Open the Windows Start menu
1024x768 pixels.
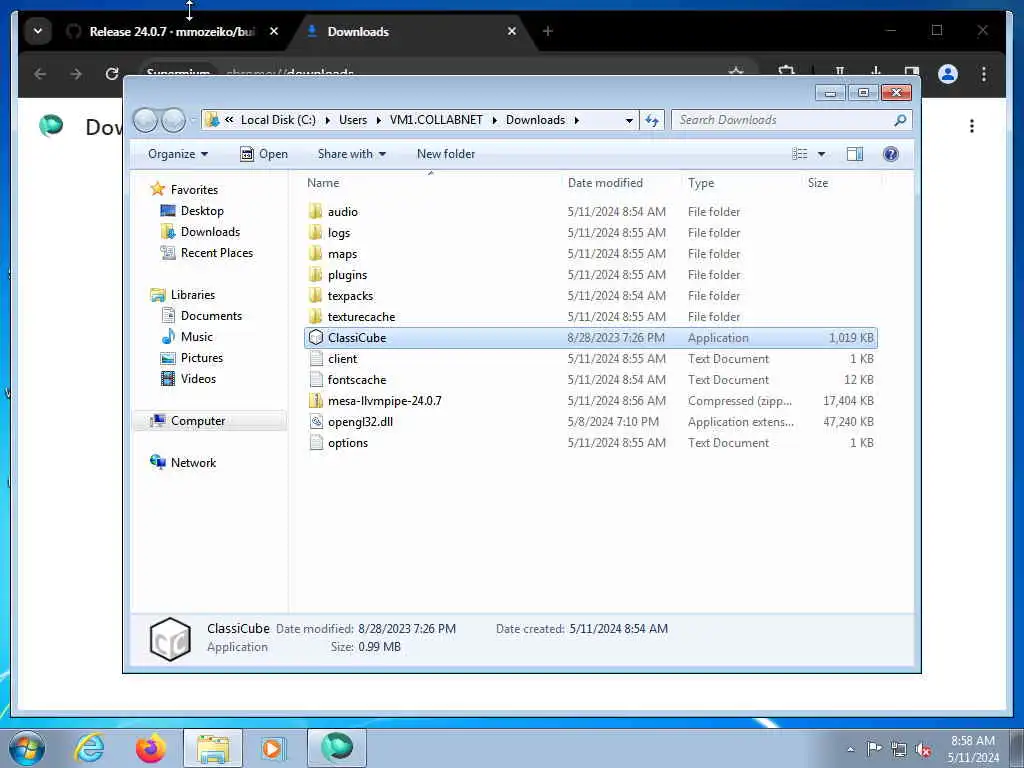pos(27,748)
